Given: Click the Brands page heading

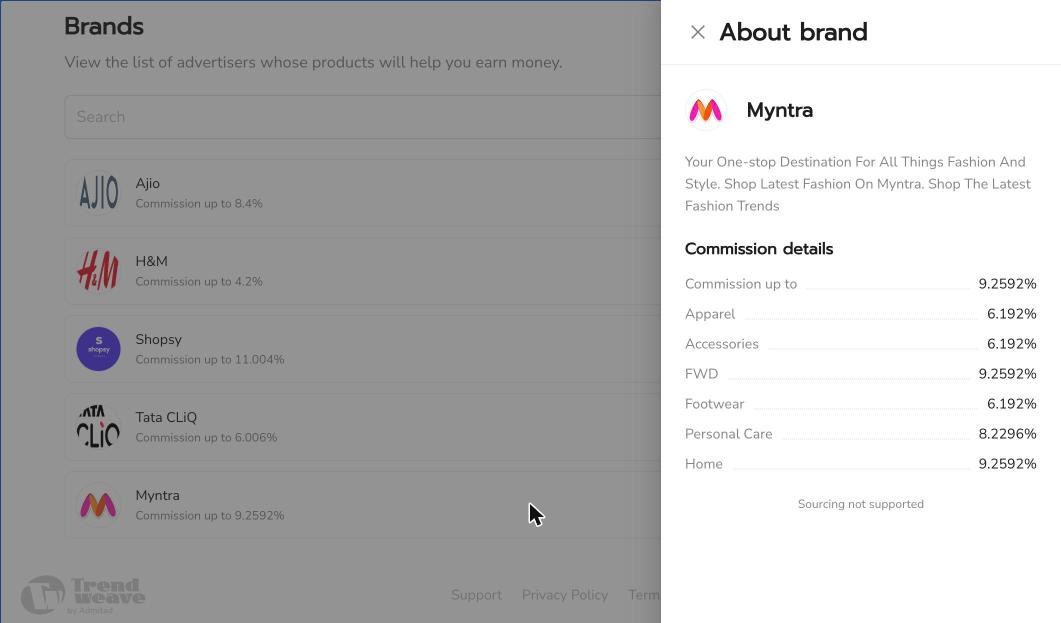Looking at the screenshot, I should coord(104,26).
